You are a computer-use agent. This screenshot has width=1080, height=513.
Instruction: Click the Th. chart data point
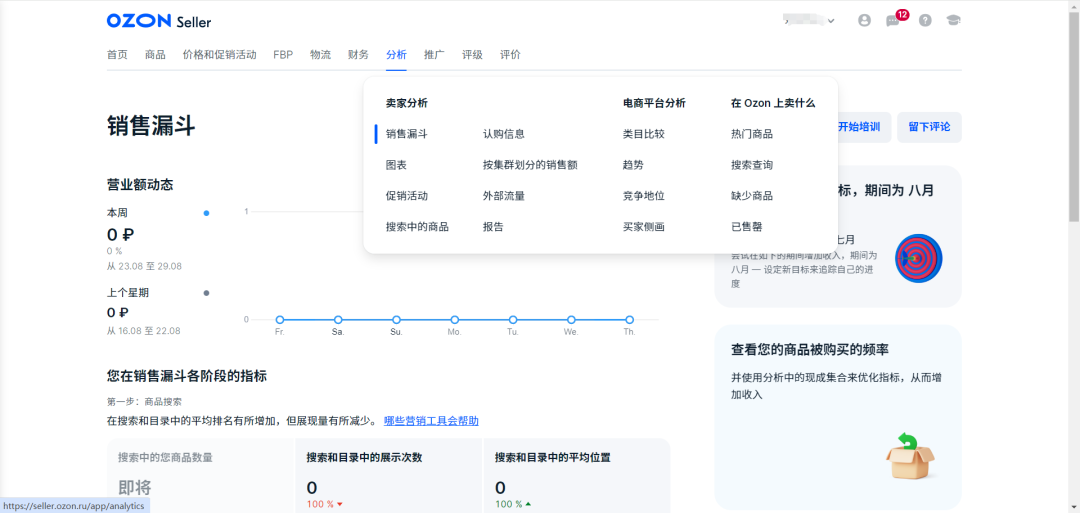[x=630, y=320]
